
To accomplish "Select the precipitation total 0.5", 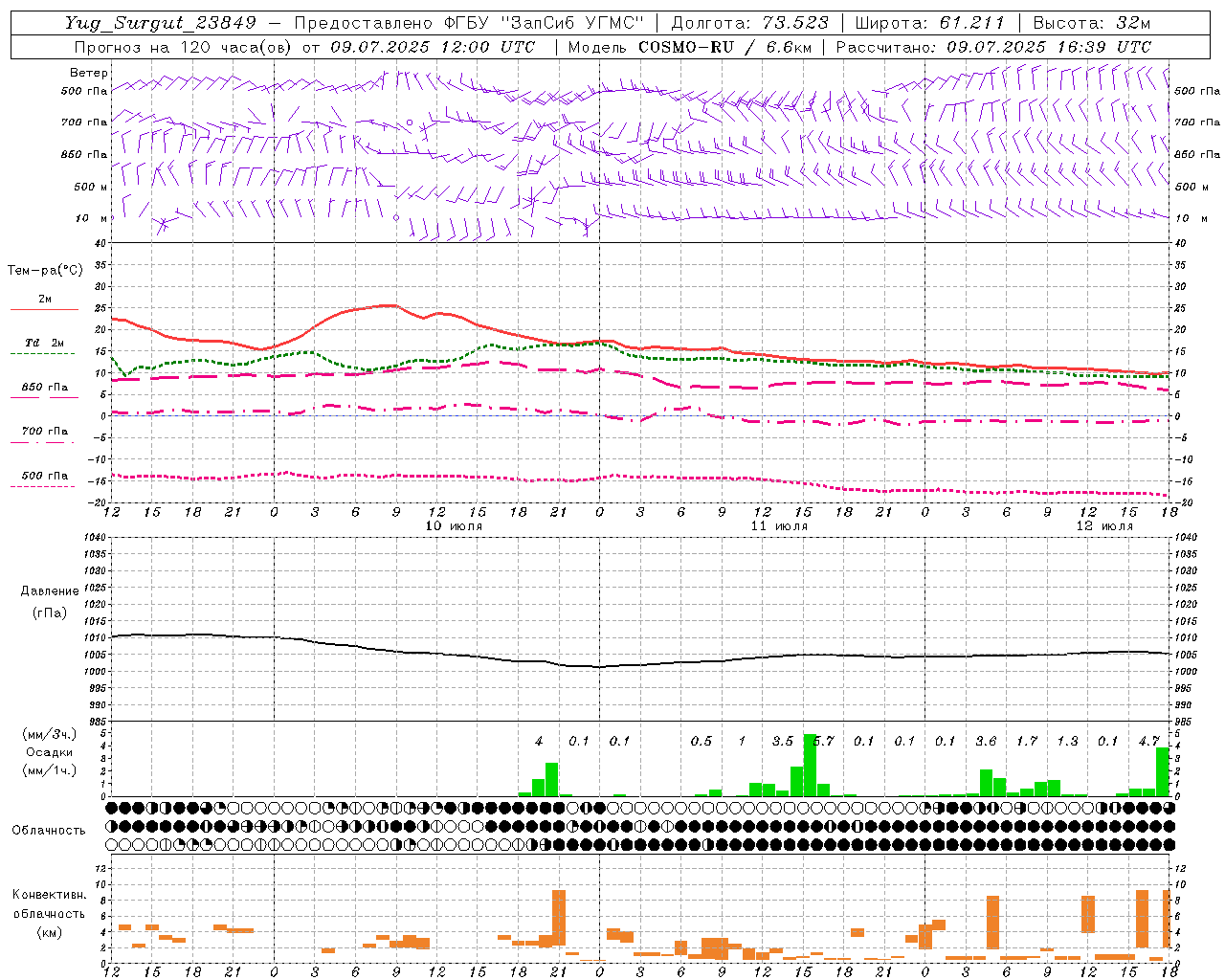I will point(702,741).
